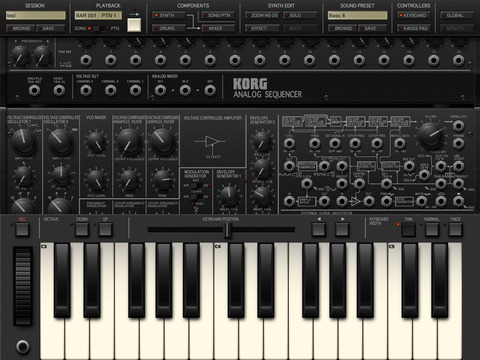480x360 pixels.
Task: Open the DRUMS component view
Action: pyautogui.click(x=169, y=28)
